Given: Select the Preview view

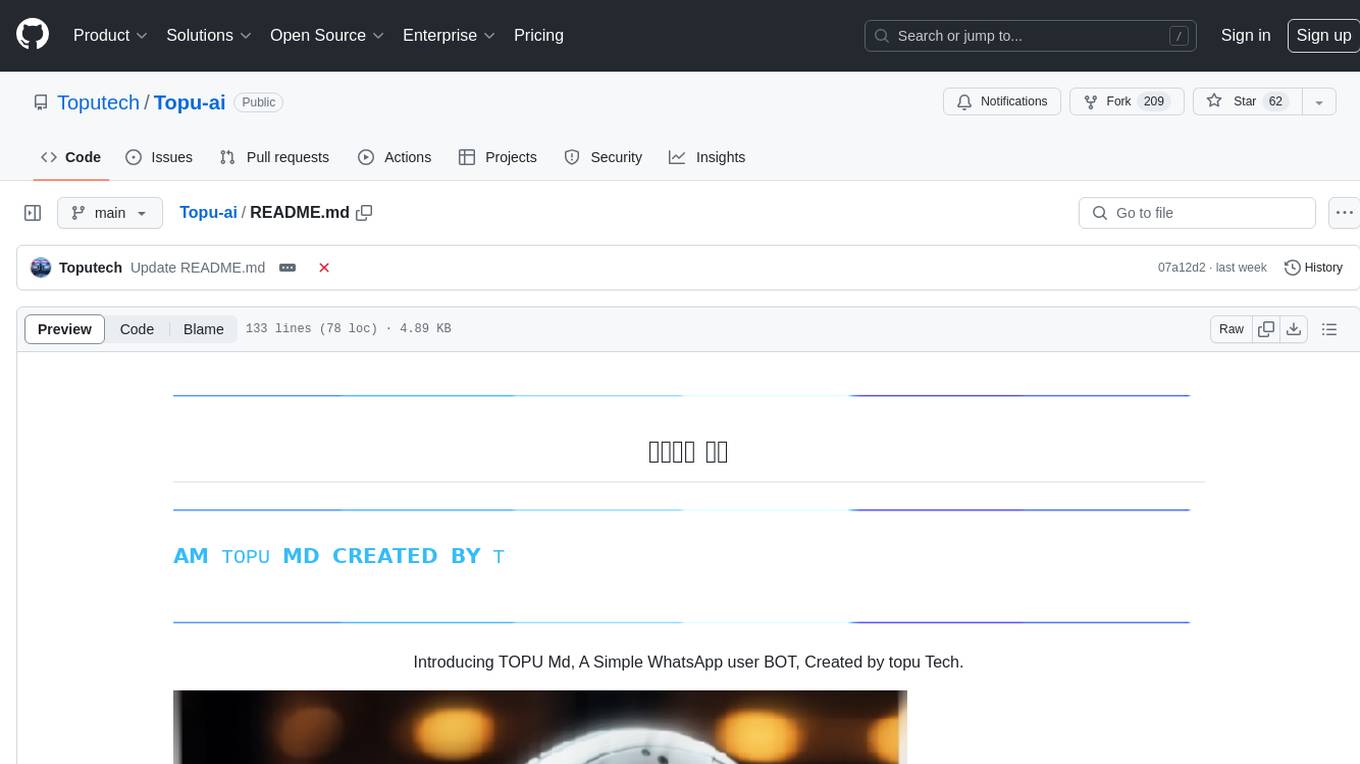Looking at the screenshot, I should point(65,329).
